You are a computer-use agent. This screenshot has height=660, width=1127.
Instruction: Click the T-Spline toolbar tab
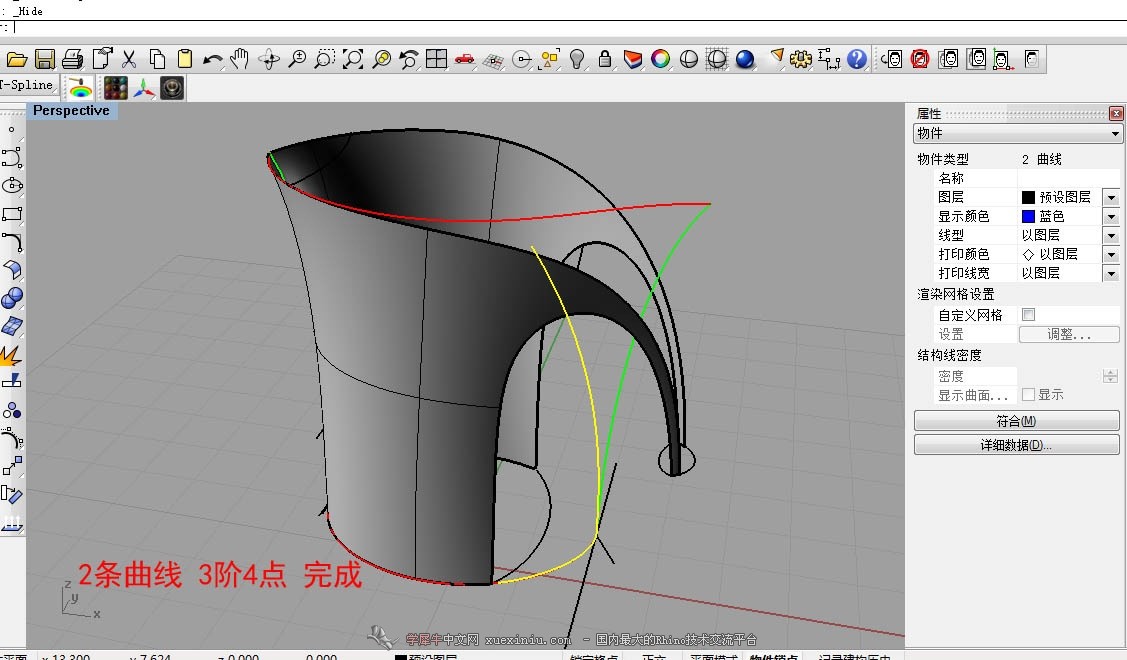tap(27, 85)
